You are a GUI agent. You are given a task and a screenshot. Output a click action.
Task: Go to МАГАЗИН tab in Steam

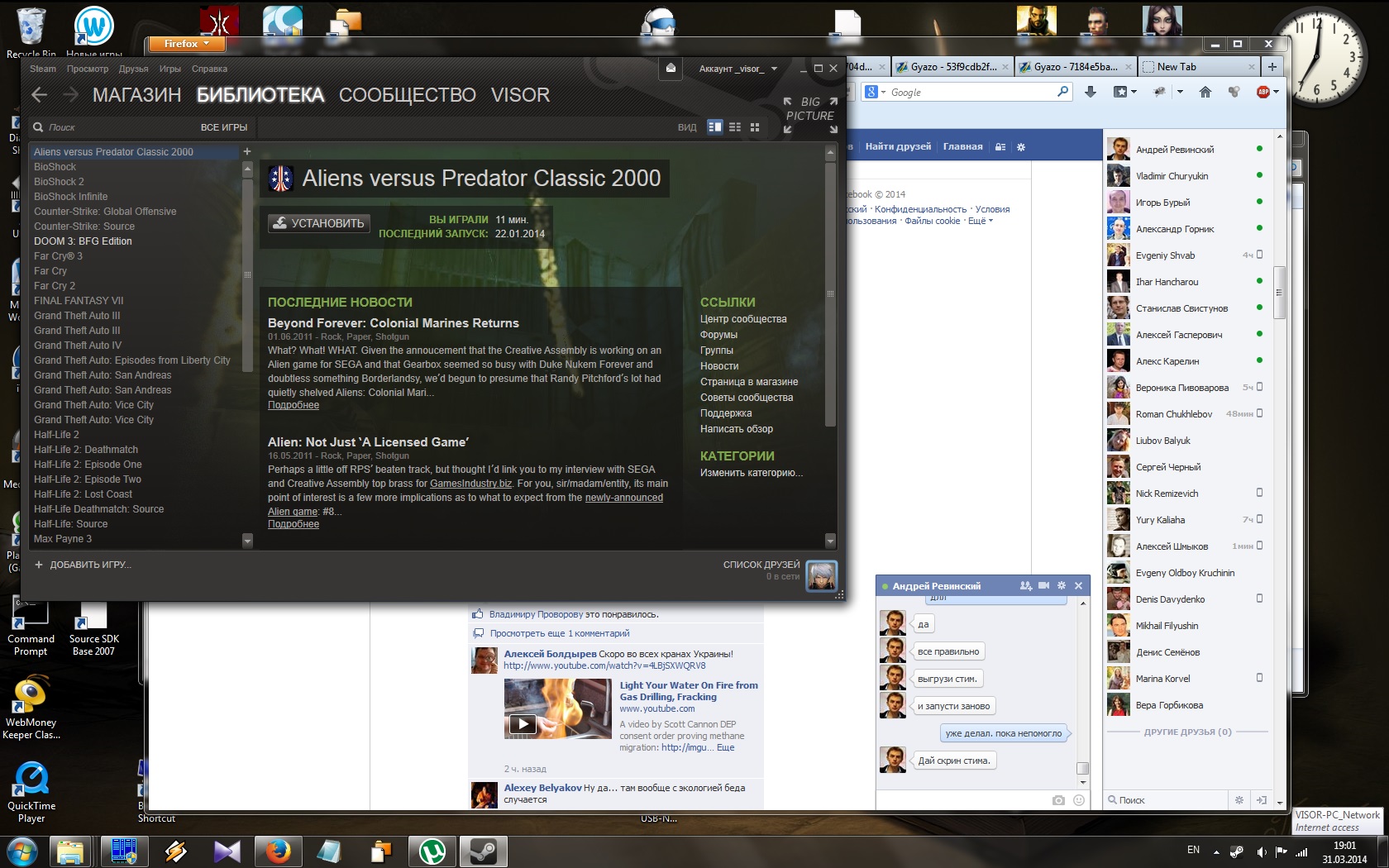(136, 95)
